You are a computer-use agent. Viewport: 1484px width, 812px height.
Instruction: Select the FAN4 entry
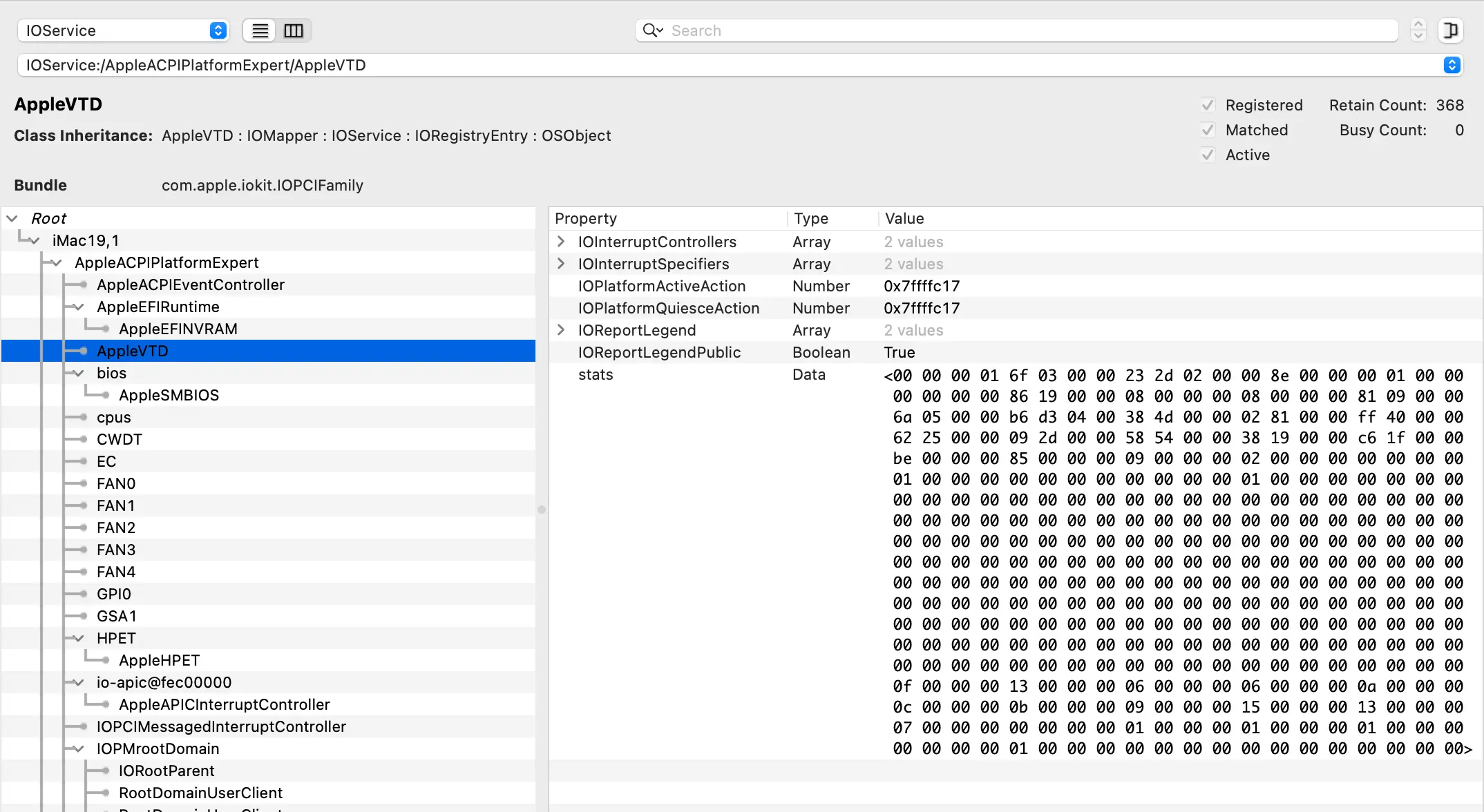click(116, 572)
